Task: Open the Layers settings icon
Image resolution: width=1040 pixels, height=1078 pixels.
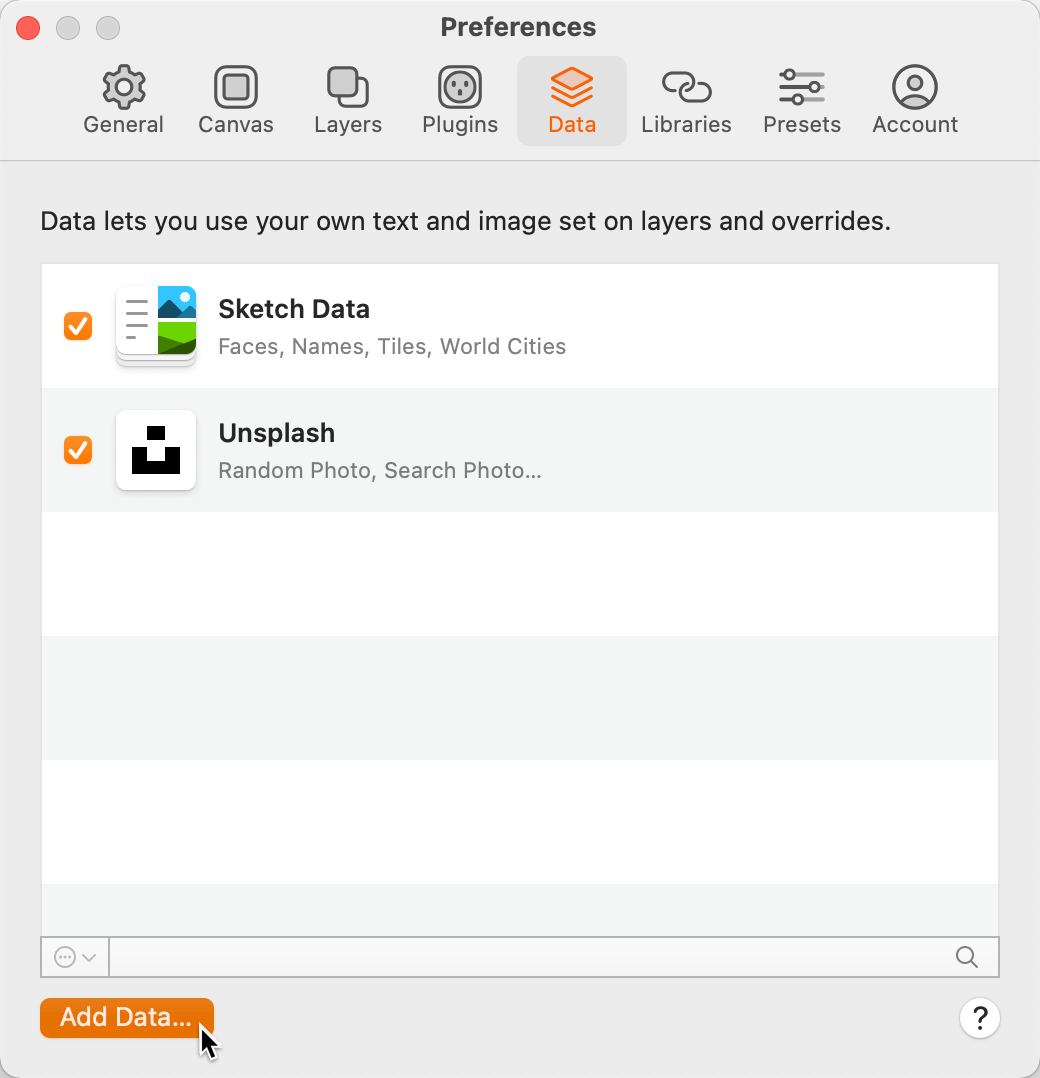Action: (347, 88)
